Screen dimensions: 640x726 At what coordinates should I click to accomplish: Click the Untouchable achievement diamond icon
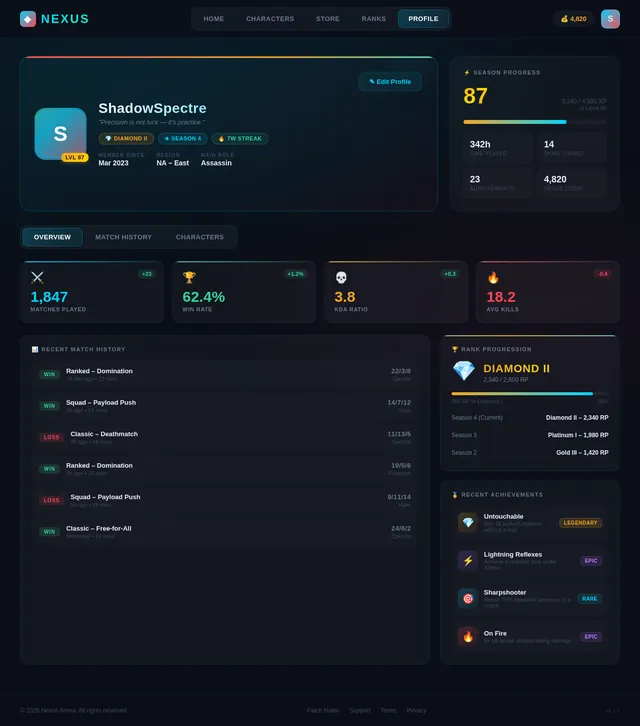pos(467,522)
